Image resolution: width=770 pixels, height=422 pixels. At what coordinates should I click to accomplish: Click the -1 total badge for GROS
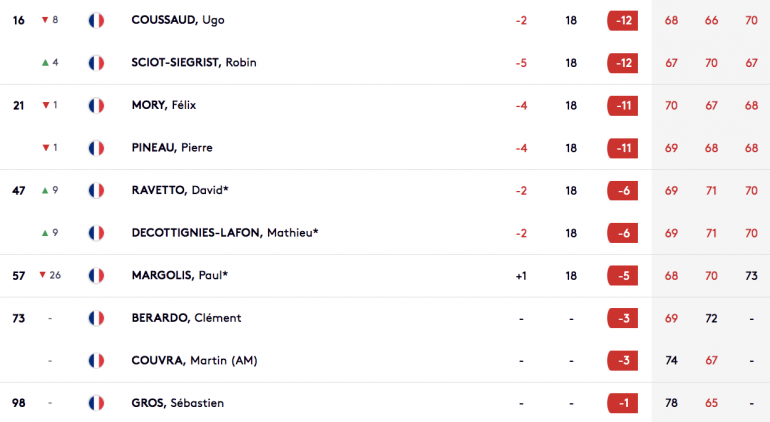623,403
